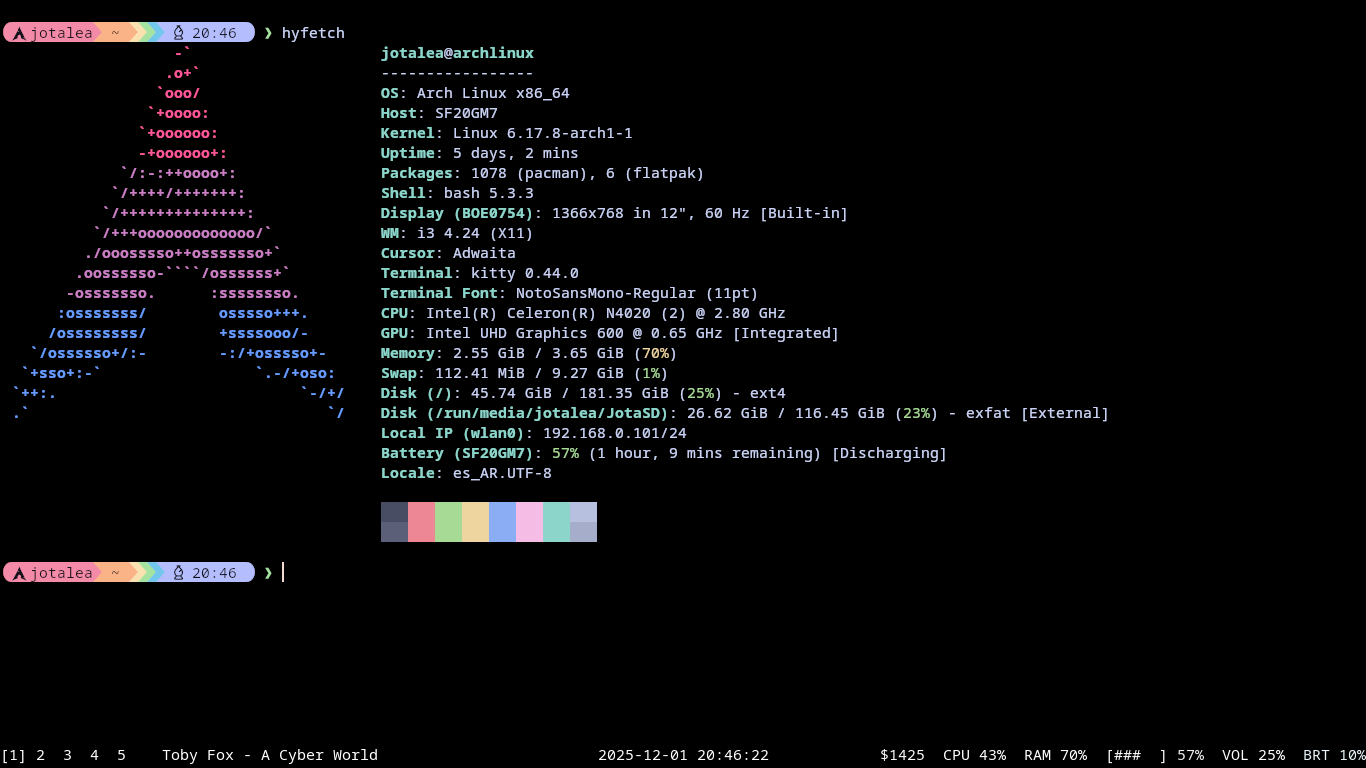This screenshot has width=1366, height=768.
Task: Switch to workspace 4 in the i3 bar
Action: (x=94, y=755)
